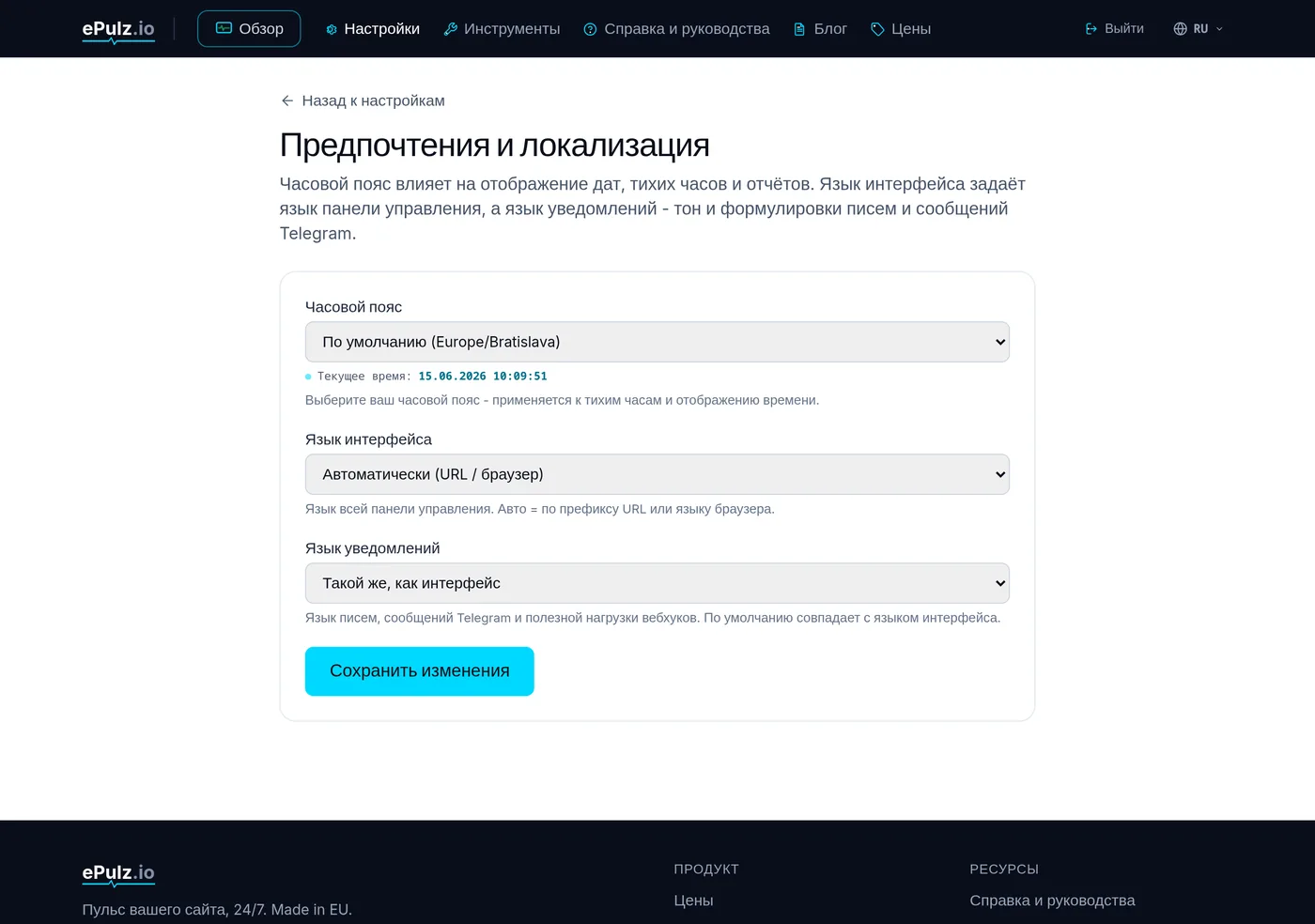Click the wrench icon beside Инструменты
This screenshot has width=1315, height=924.
click(x=451, y=29)
